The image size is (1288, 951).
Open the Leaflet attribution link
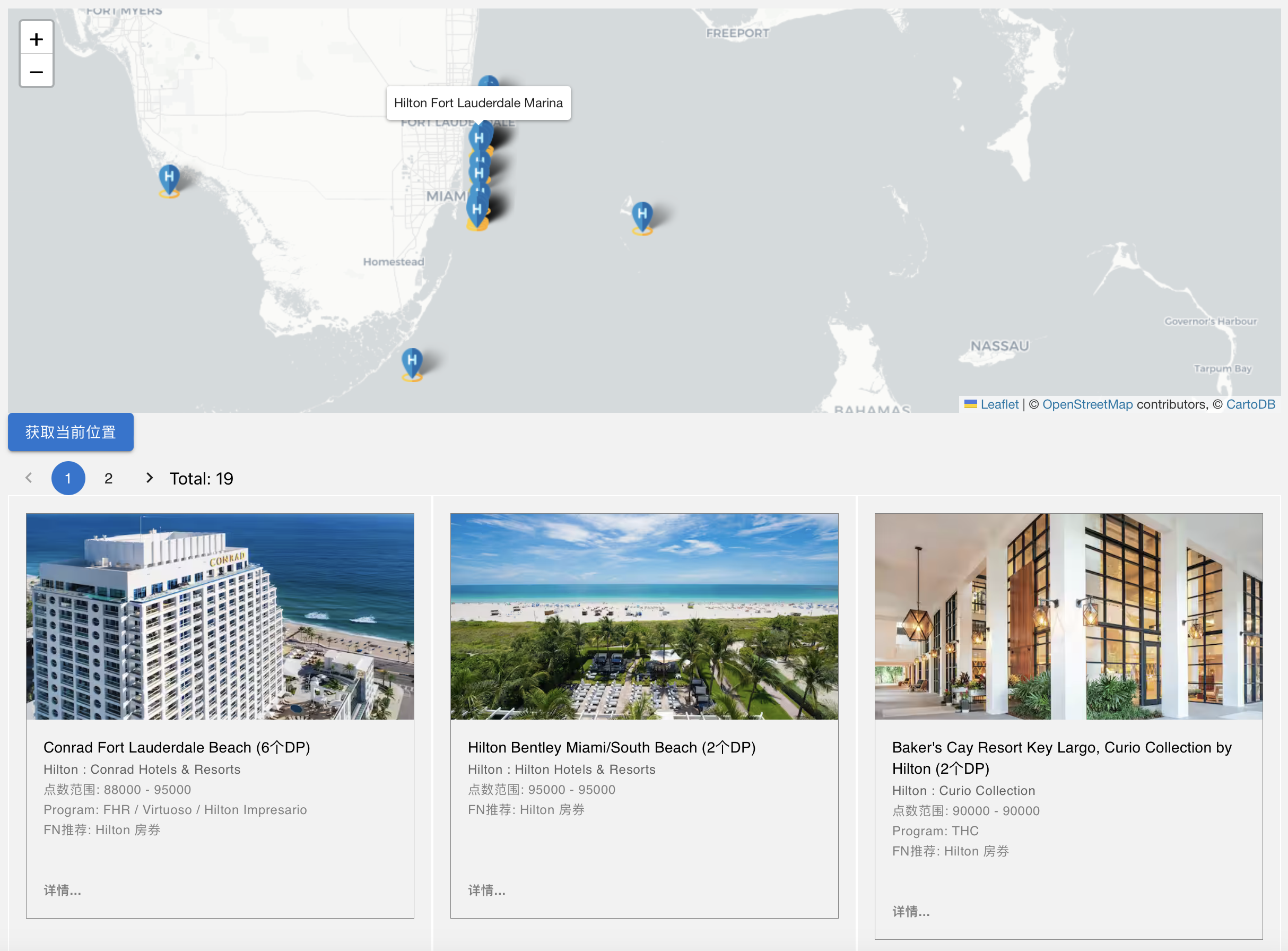(999, 404)
